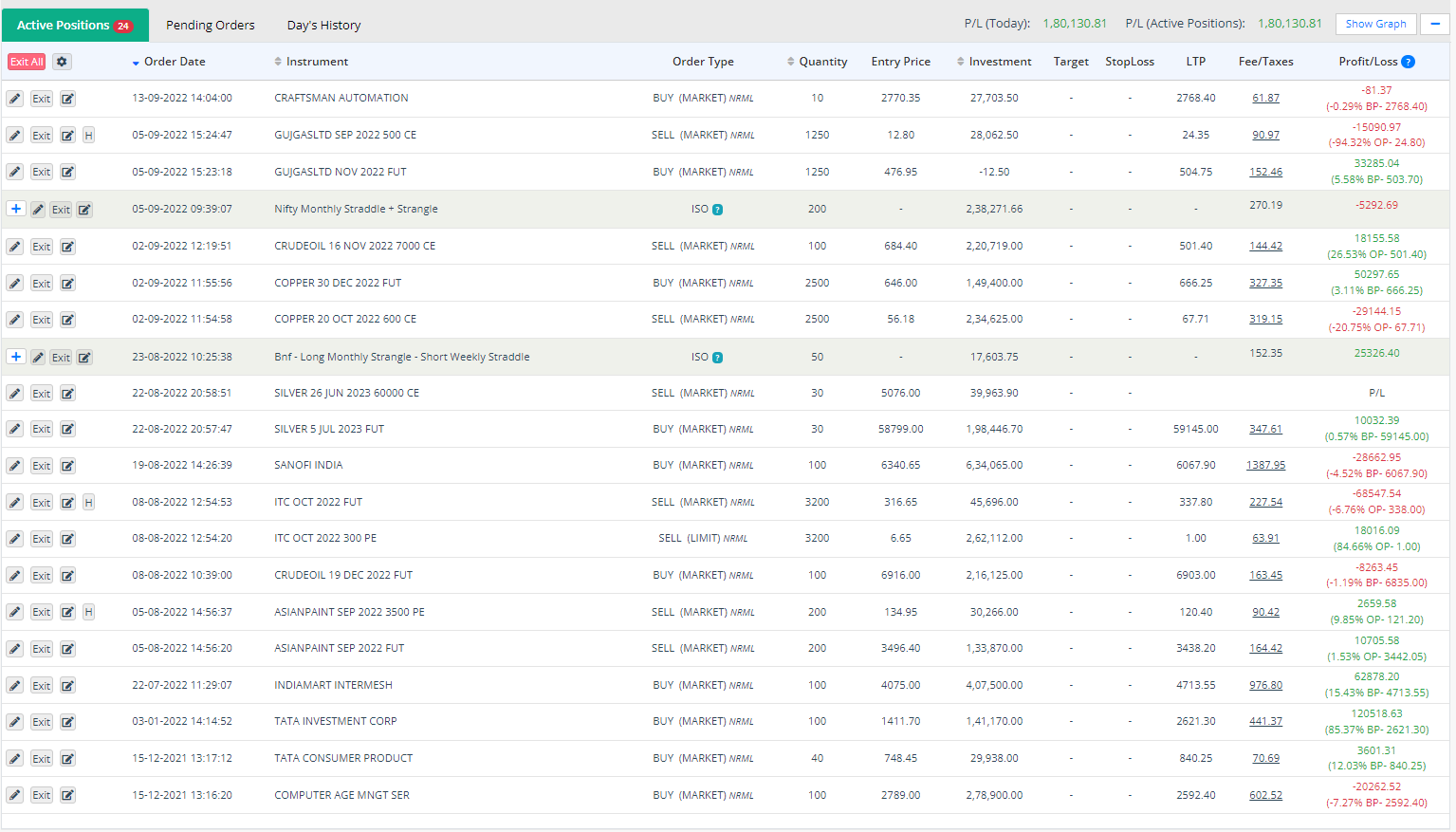Expand Bnf Long Monthly Strangle group with plus
The height and width of the screenshot is (832, 1456).
[x=16, y=357]
